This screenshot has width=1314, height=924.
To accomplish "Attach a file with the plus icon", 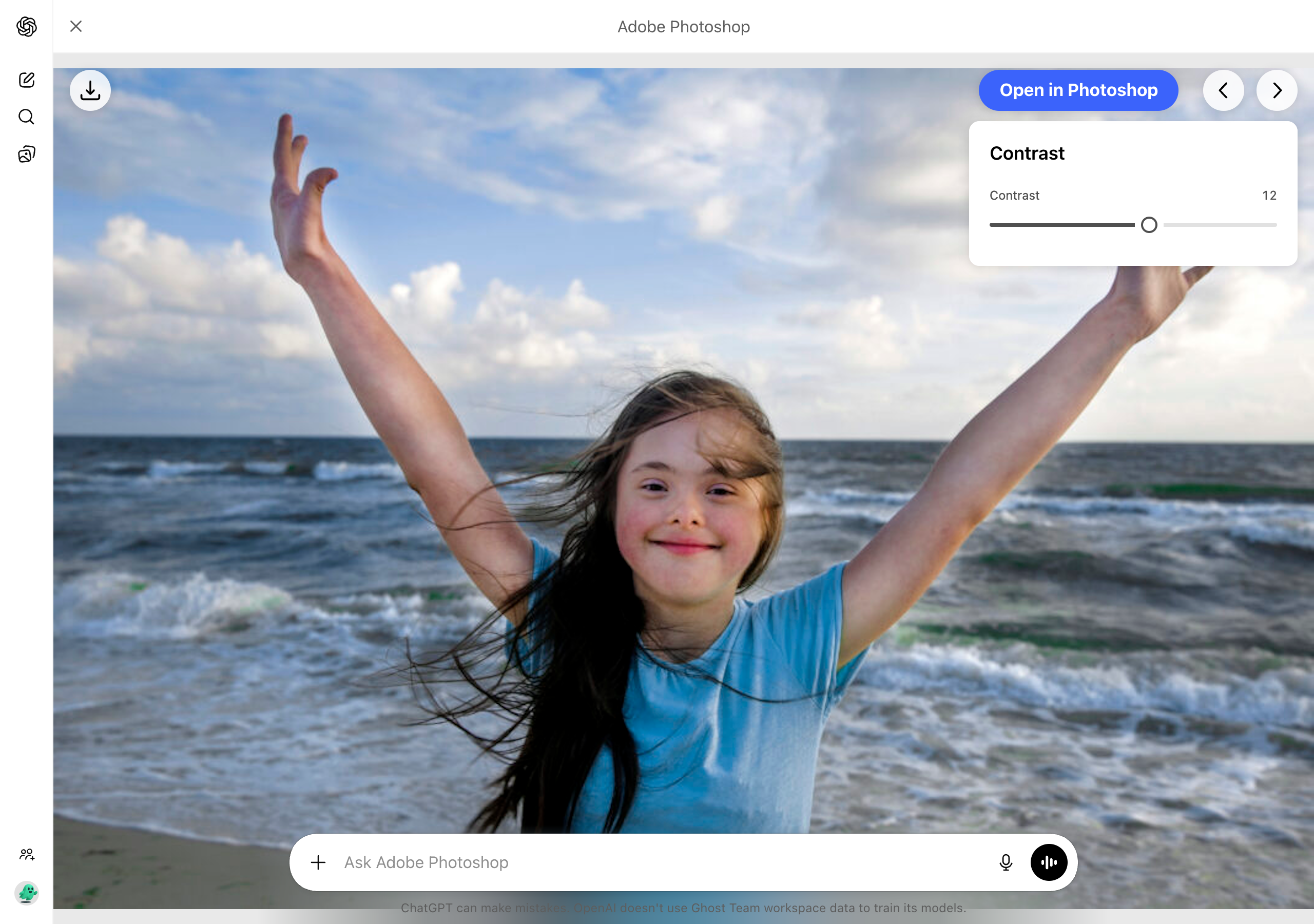I will [318, 862].
